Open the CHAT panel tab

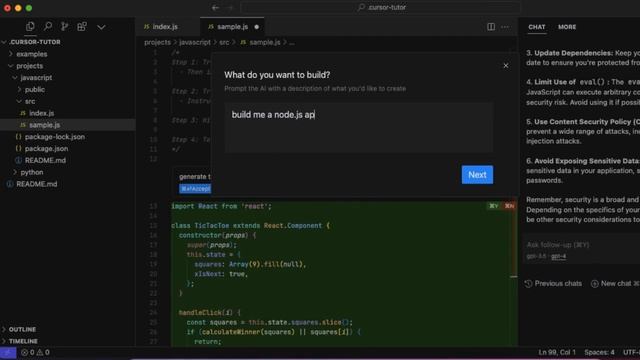[537, 27]
